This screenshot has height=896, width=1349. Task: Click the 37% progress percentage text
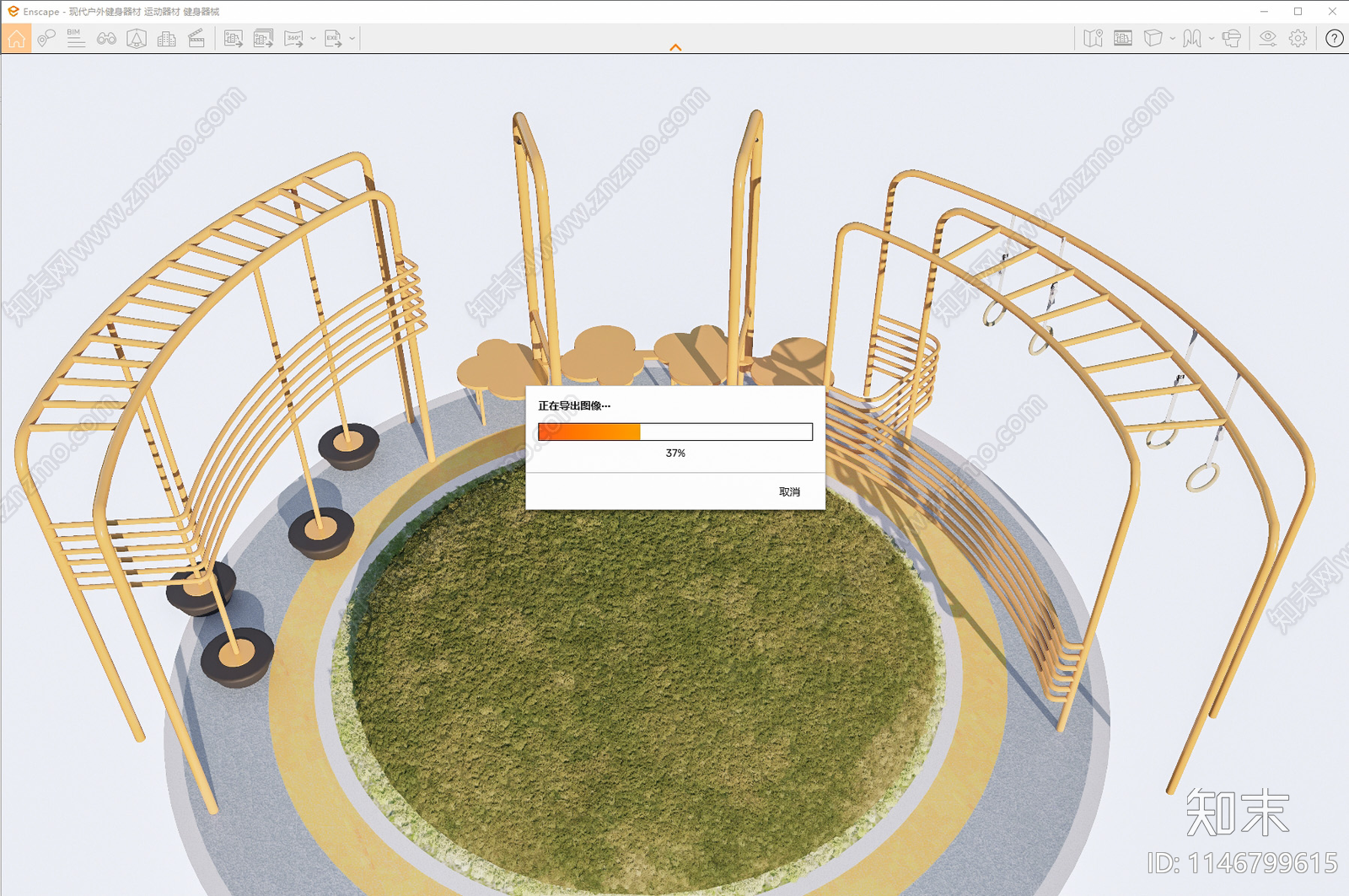click(x=675, y=453)
